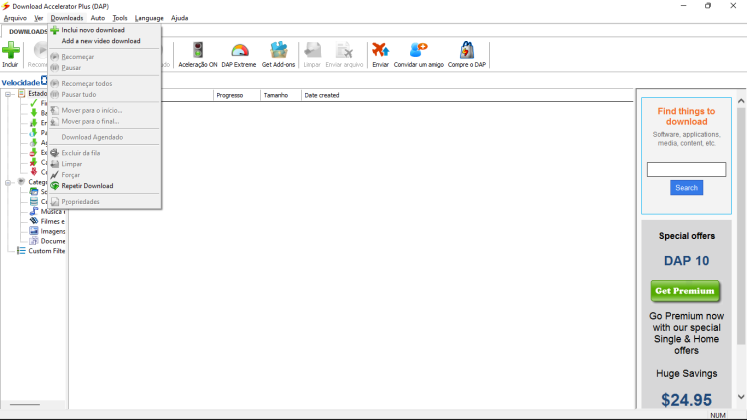Click Convidar um amigo icon

(x=418, y=52)
